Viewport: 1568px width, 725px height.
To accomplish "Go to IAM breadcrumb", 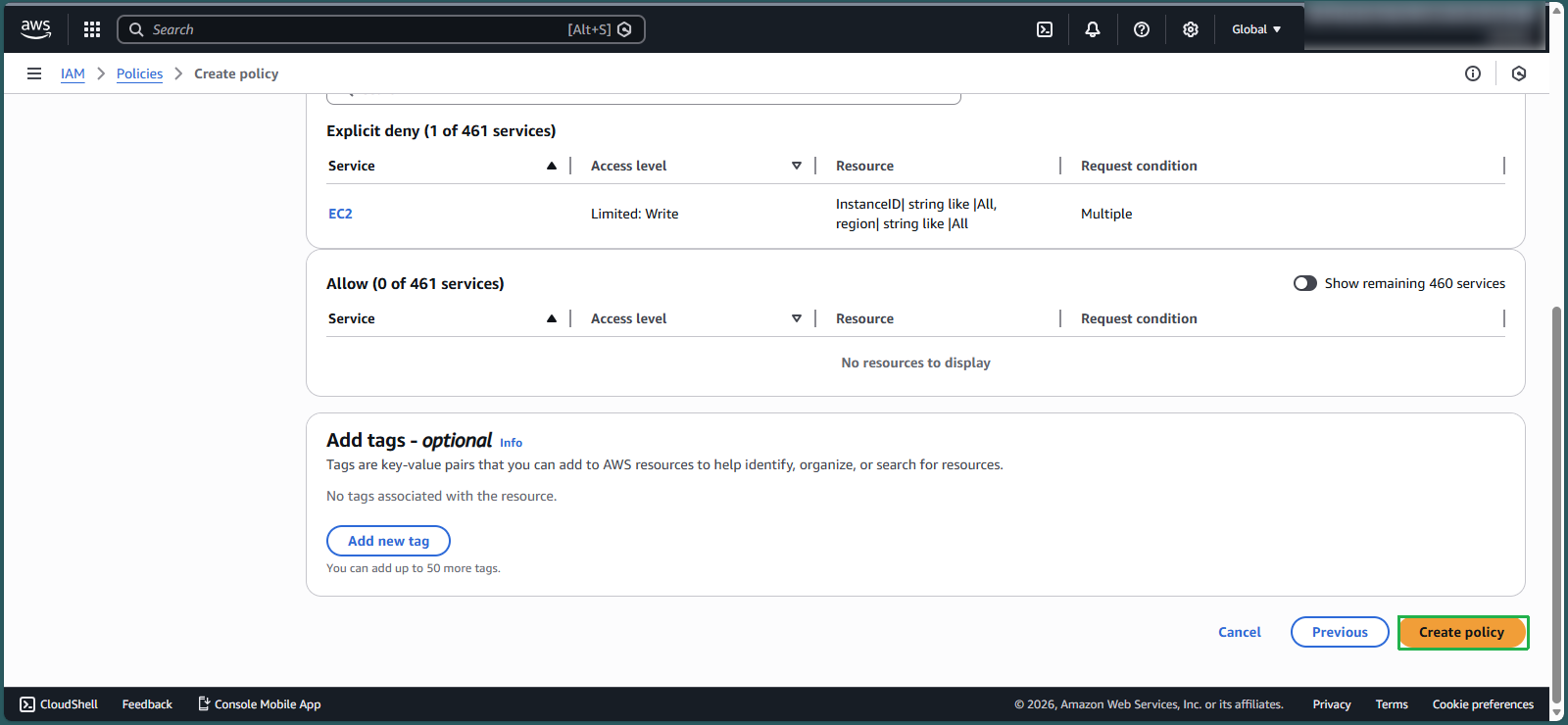I will [73, 73].
